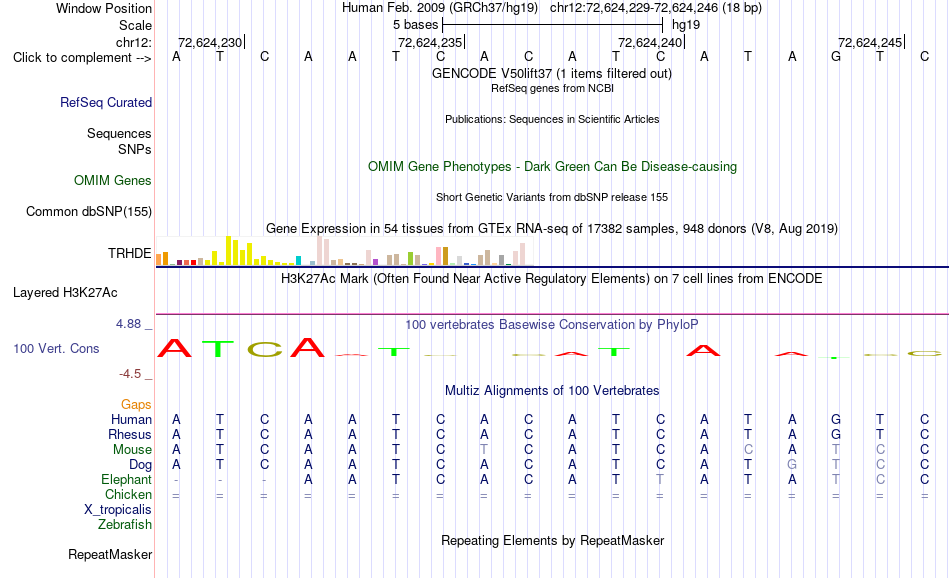Viewport: 950px width, 578px height.
Task: Click the G base in the top reference sequence
Action: coord(835,57)
